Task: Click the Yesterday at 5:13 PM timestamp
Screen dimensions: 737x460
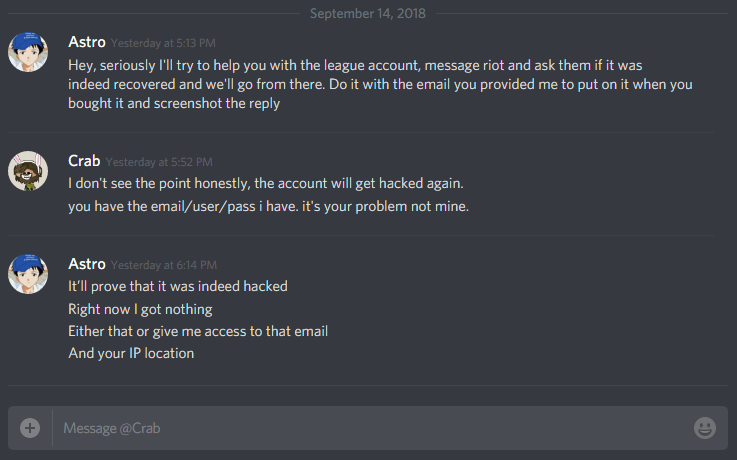Action: (x=163, y=43)
